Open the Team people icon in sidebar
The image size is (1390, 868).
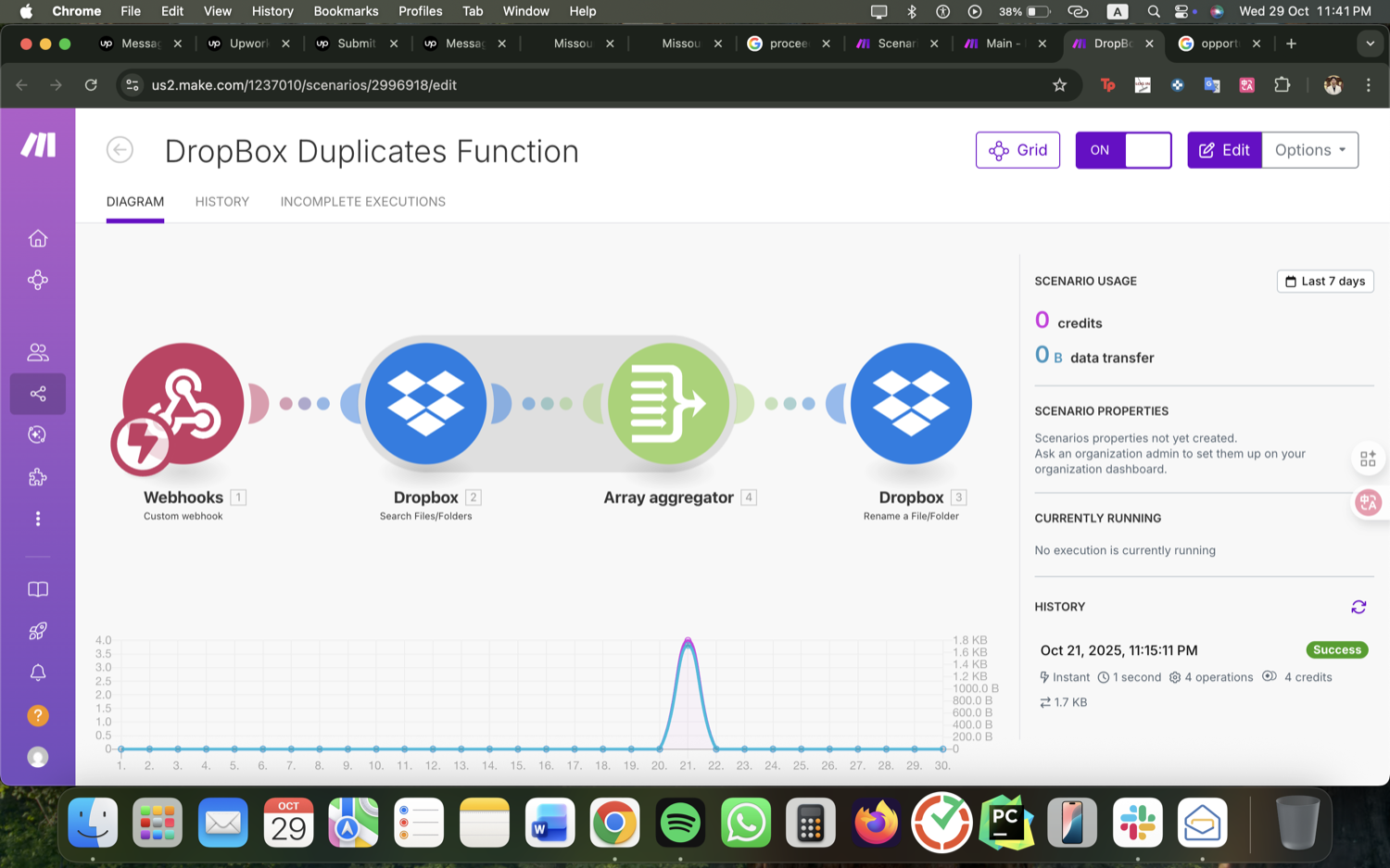click(x=38, y=352)
